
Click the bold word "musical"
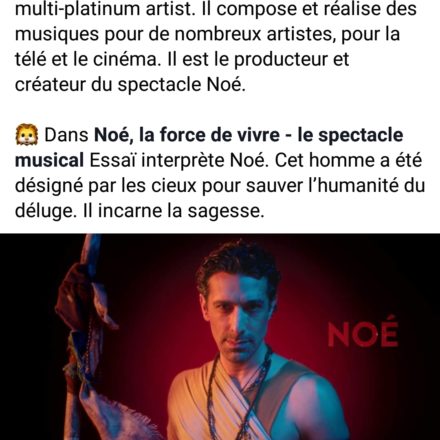point(49,160)
